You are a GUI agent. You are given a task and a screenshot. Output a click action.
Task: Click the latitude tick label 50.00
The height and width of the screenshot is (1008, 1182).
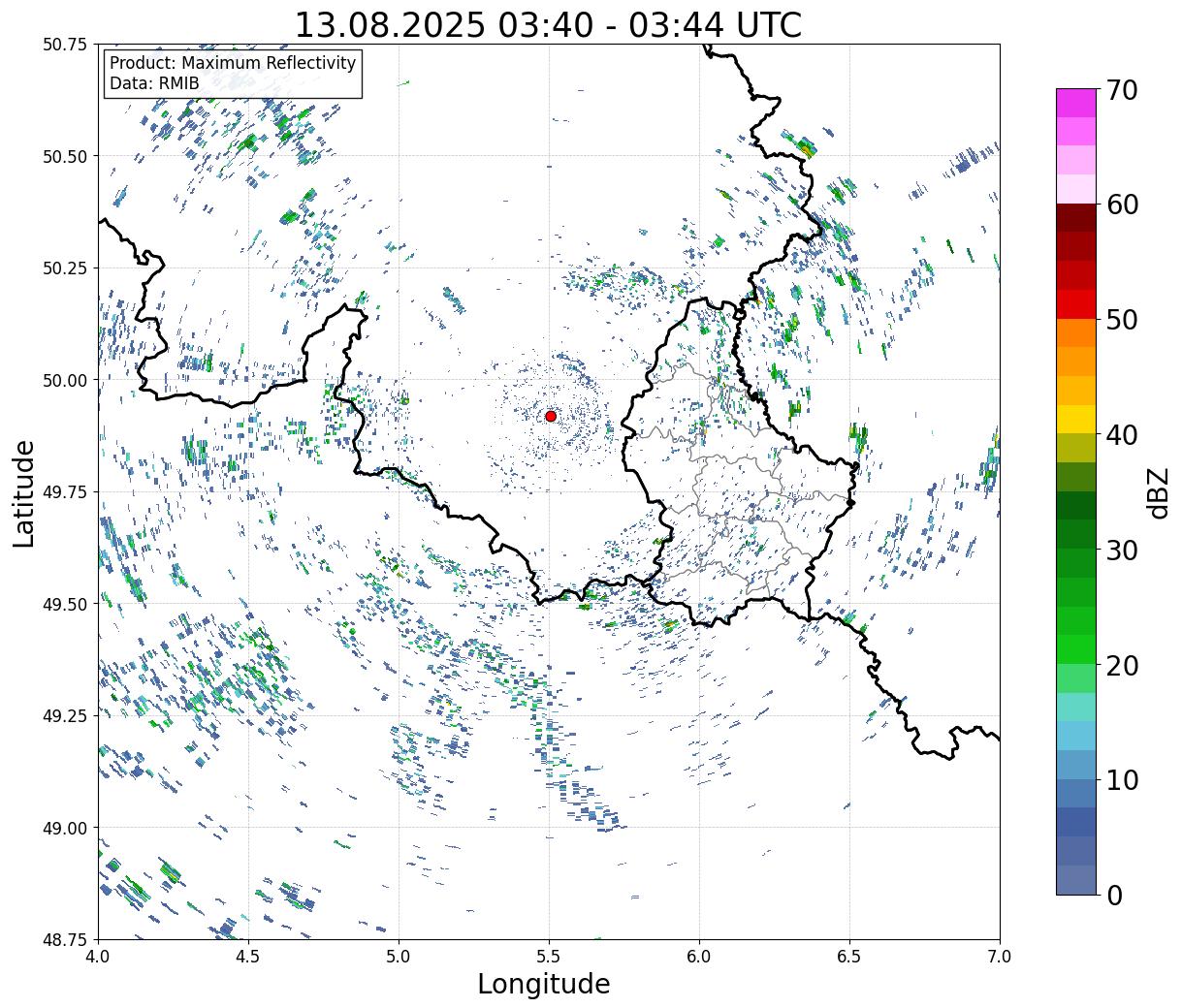pyautogui.click(x=65, y=380)
